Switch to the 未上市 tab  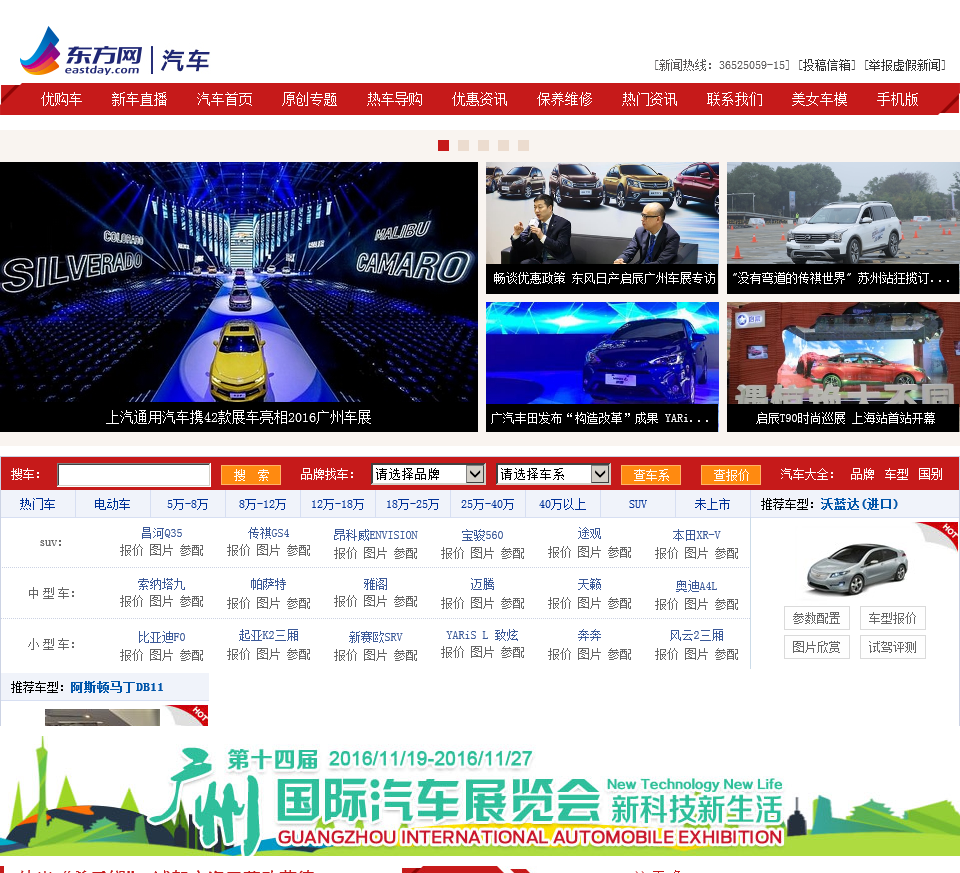coord(713,504)
